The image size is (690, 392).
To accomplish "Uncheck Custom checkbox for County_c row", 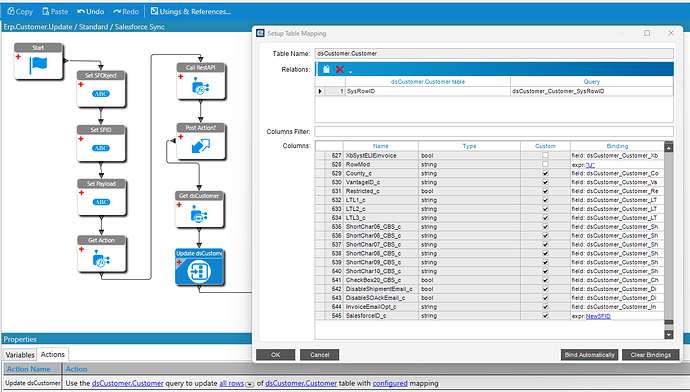I will [545, 173].
